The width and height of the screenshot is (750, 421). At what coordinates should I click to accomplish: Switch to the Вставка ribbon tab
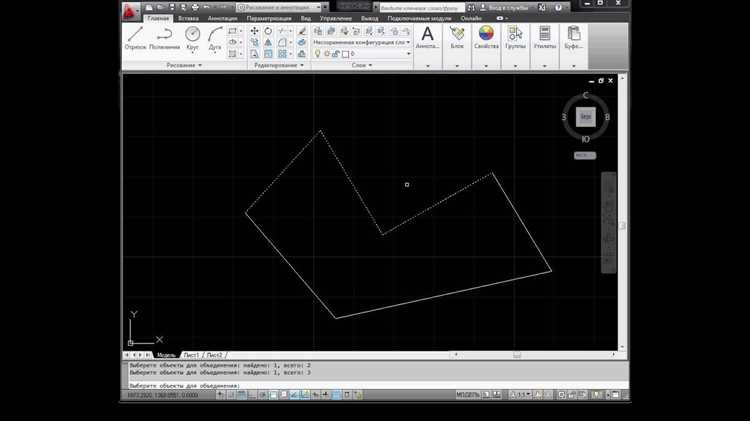coord(188,18)
